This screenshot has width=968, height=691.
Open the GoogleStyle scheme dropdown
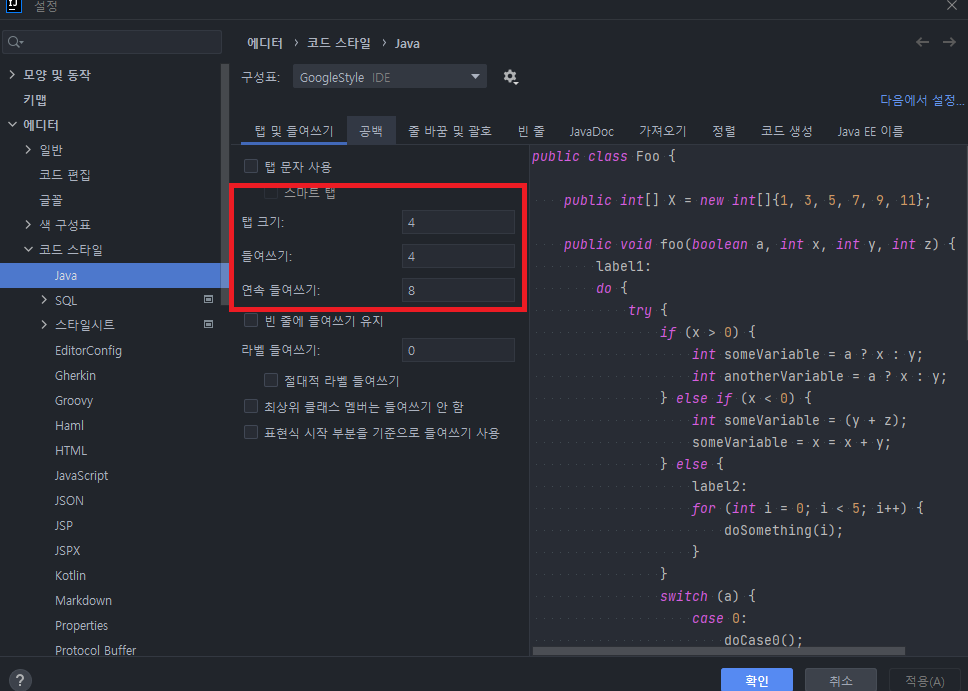[389, 77]
